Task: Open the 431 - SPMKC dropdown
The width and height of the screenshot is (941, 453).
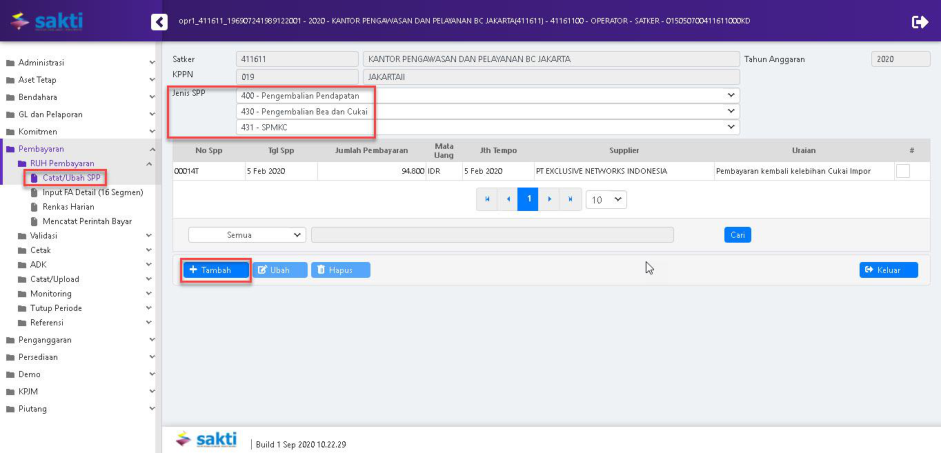Action: 487,127
